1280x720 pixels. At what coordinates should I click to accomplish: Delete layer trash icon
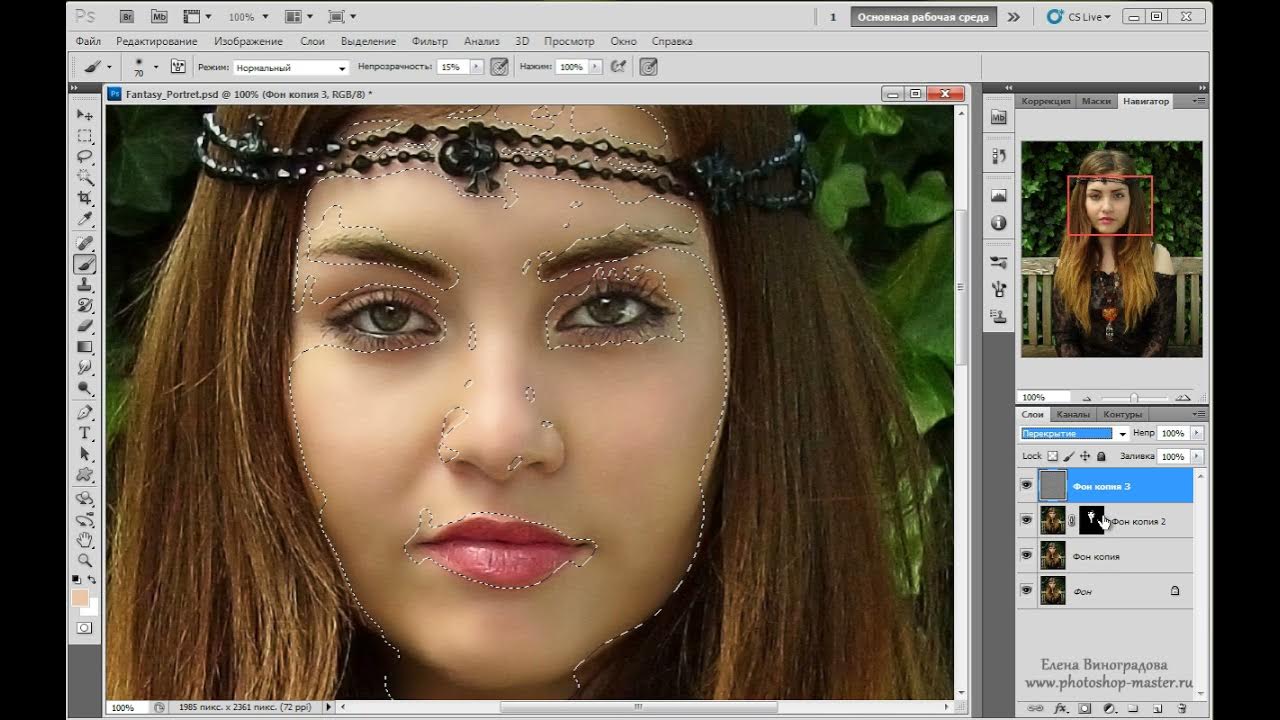pos(1181,708)
